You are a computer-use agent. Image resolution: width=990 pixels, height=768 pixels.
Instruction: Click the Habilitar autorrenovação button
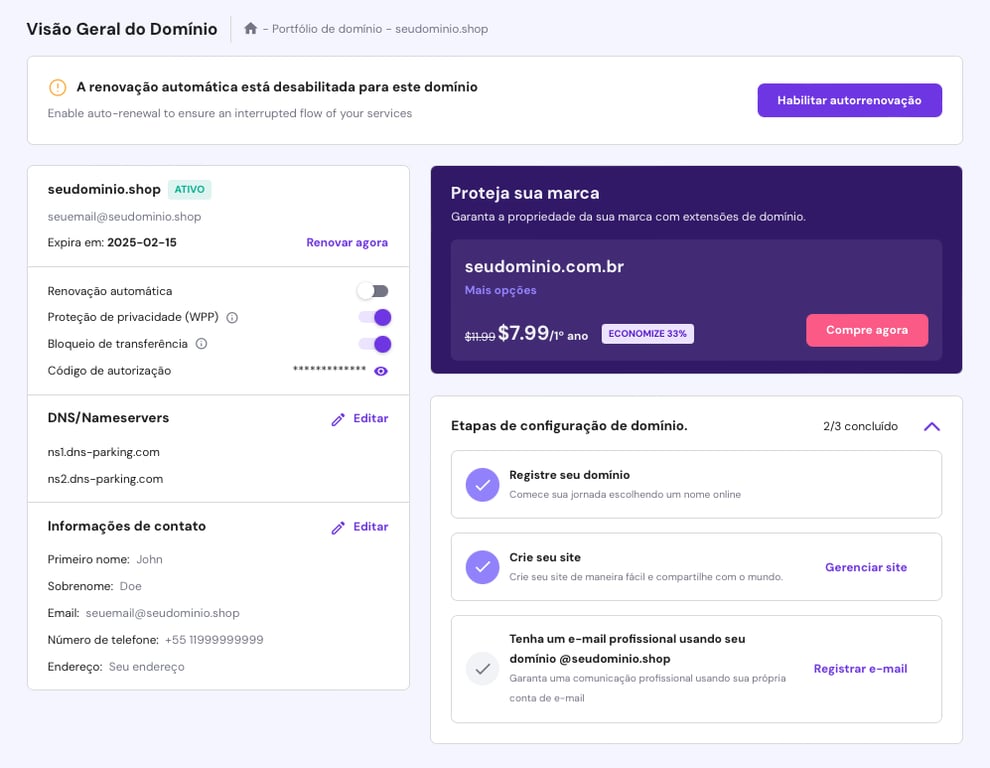[x=849, y=100]
